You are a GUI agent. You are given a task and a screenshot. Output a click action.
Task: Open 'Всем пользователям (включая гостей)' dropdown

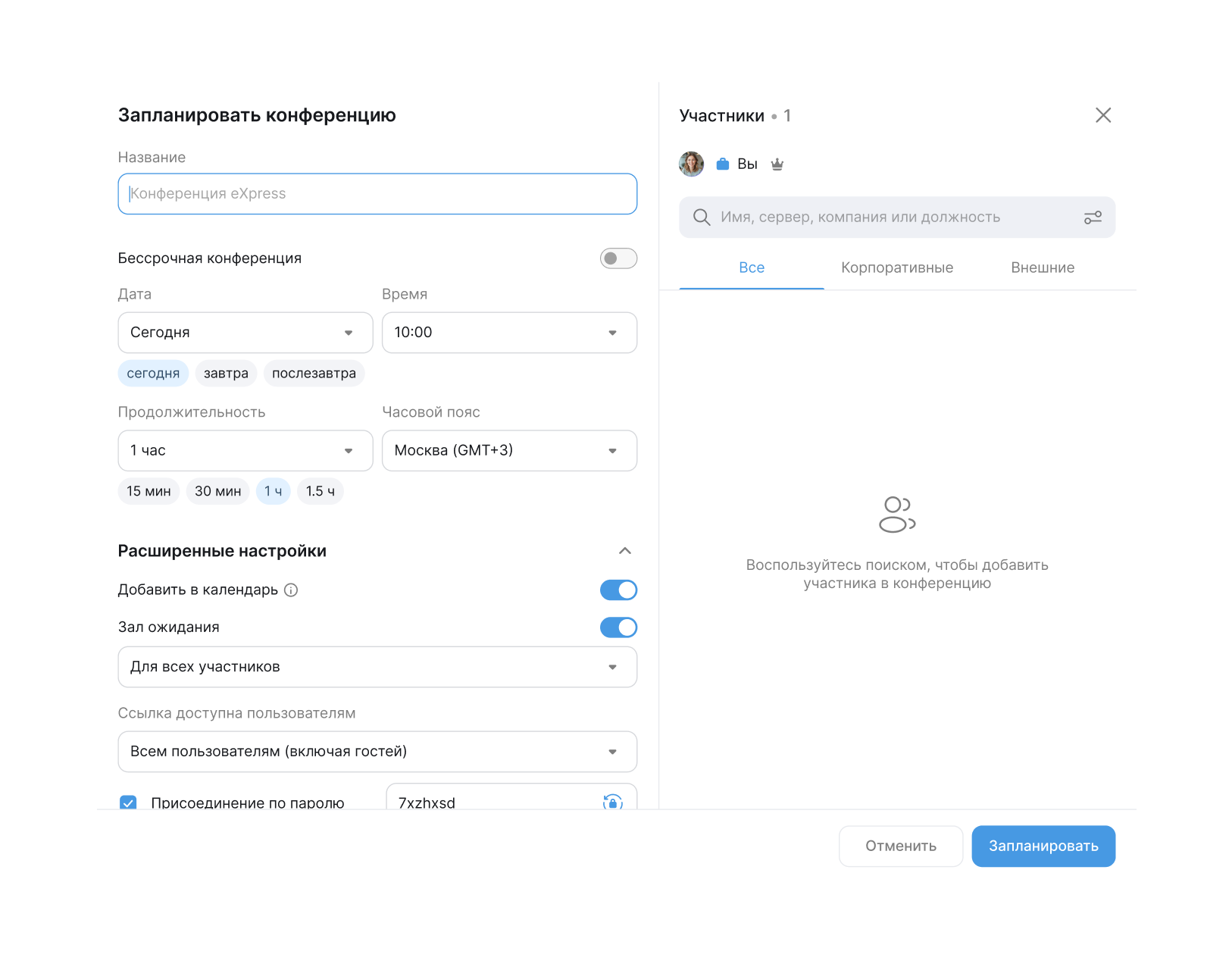[377, 752]
